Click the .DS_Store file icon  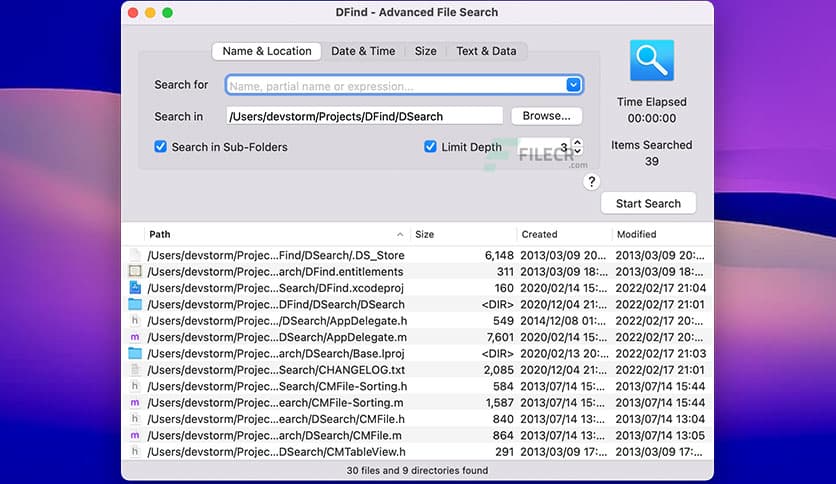pos(135,255)
